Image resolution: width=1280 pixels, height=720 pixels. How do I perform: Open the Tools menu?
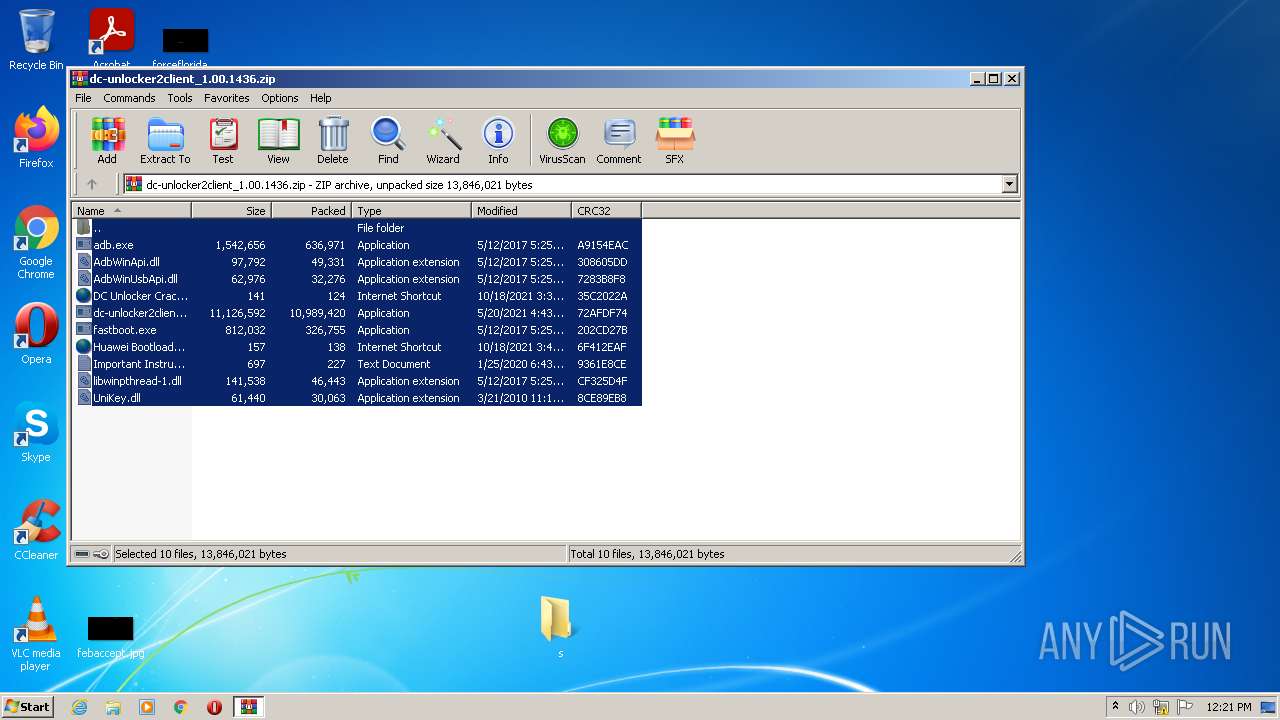pyautogui.click(x=180, y=98)
